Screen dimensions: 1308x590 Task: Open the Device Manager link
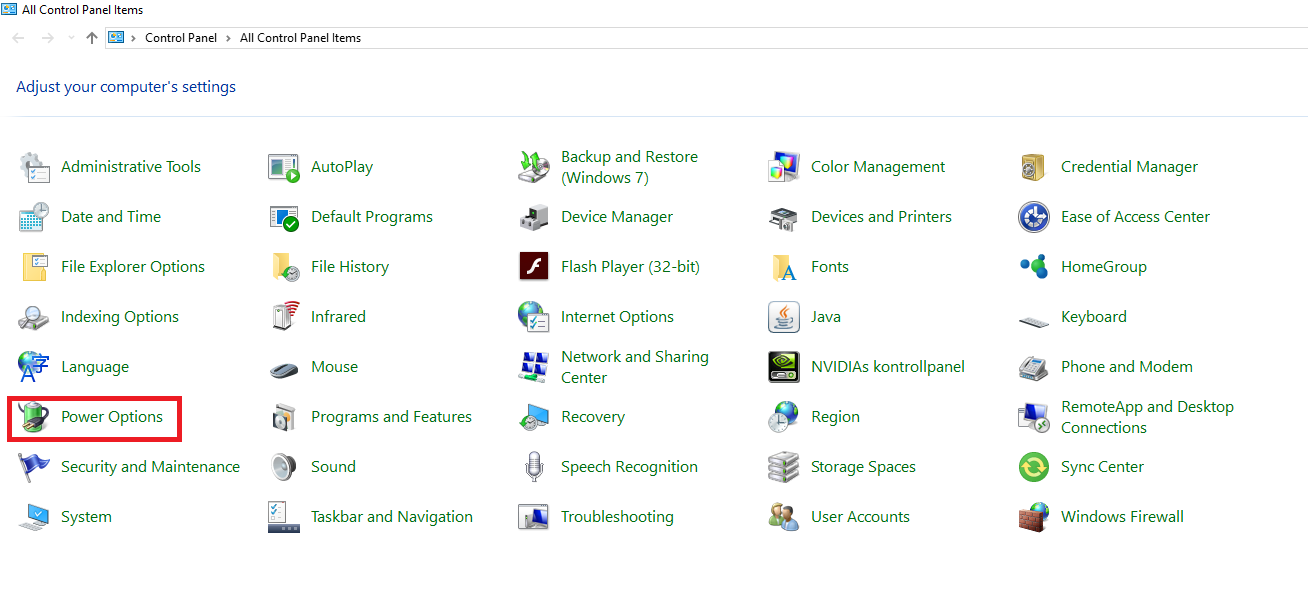pyautogui.click(x=616, y=217)
